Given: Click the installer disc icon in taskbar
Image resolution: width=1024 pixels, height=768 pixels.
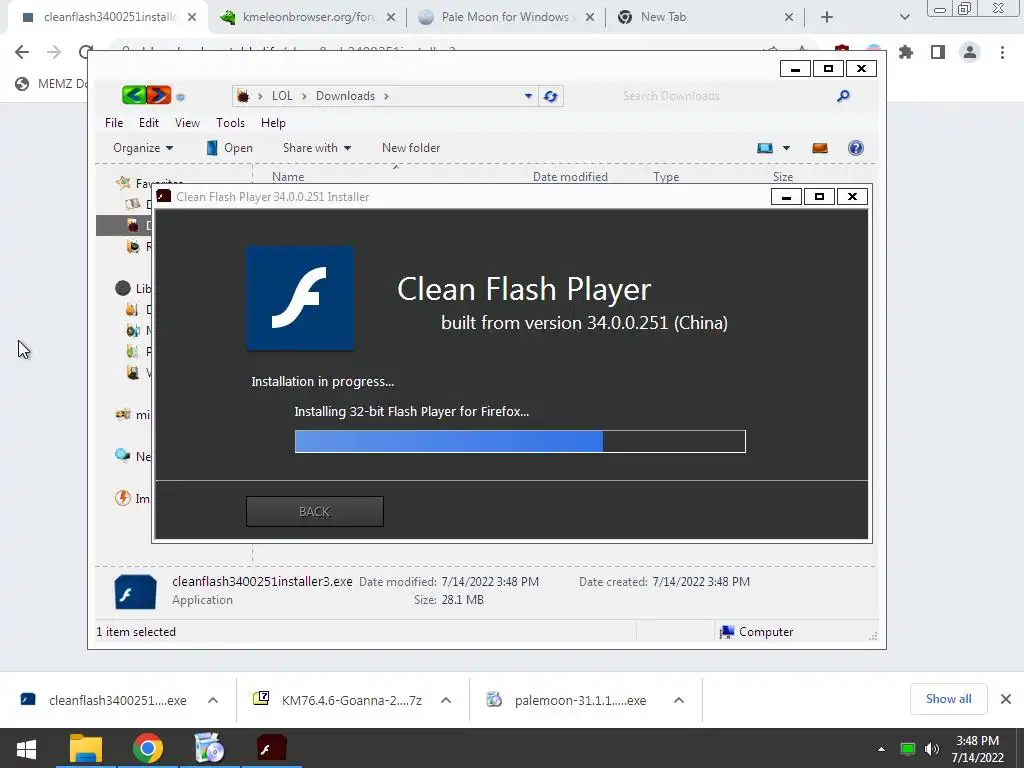Looking at the screenshot, I should (209, 748).
